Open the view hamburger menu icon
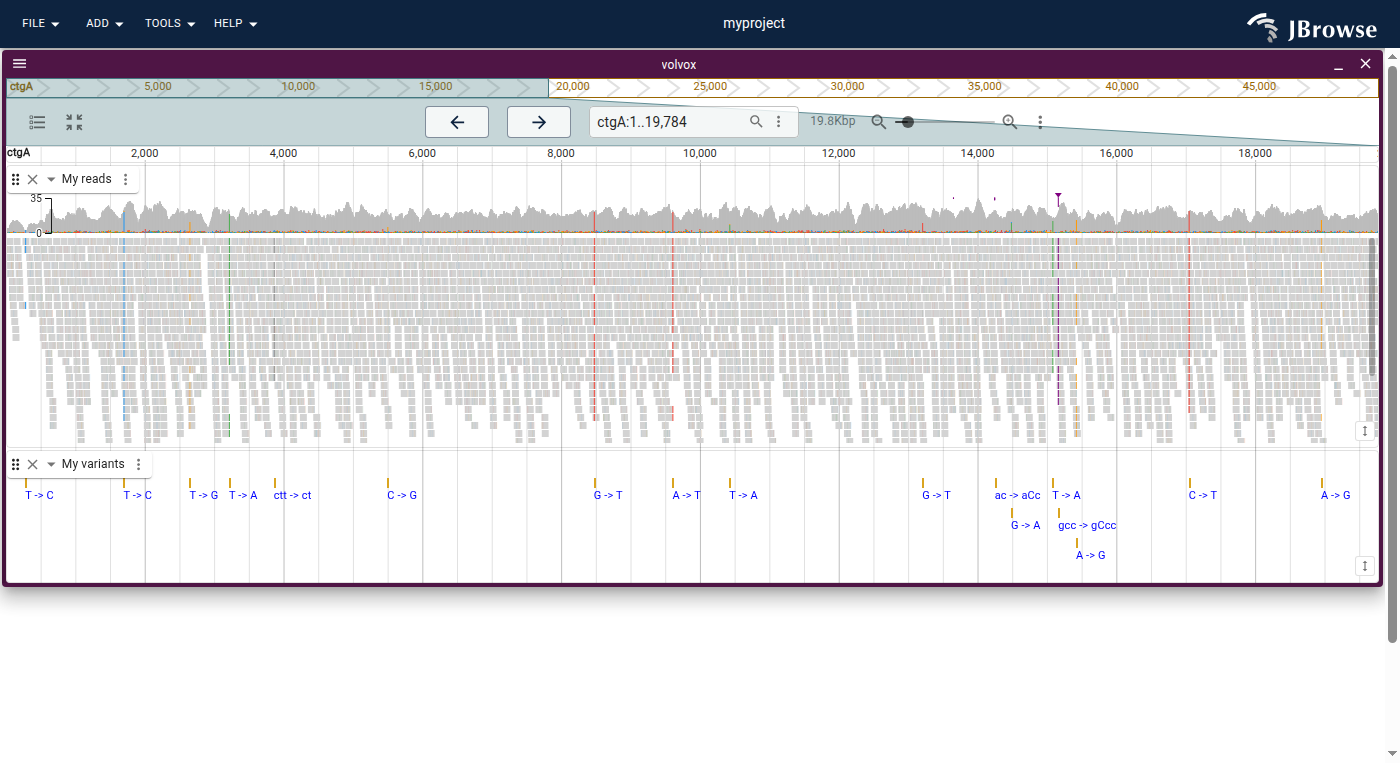This screenshot has width=1400, height=763. point(20,63)
